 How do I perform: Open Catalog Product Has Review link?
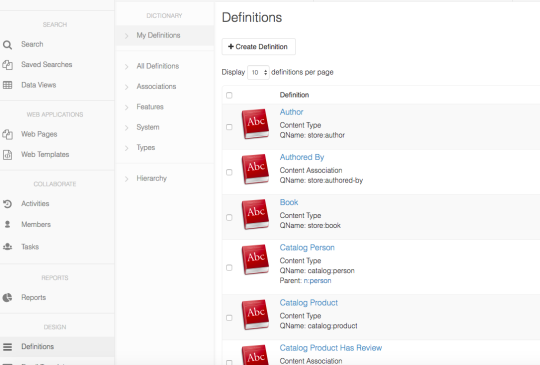coord(331,348)
